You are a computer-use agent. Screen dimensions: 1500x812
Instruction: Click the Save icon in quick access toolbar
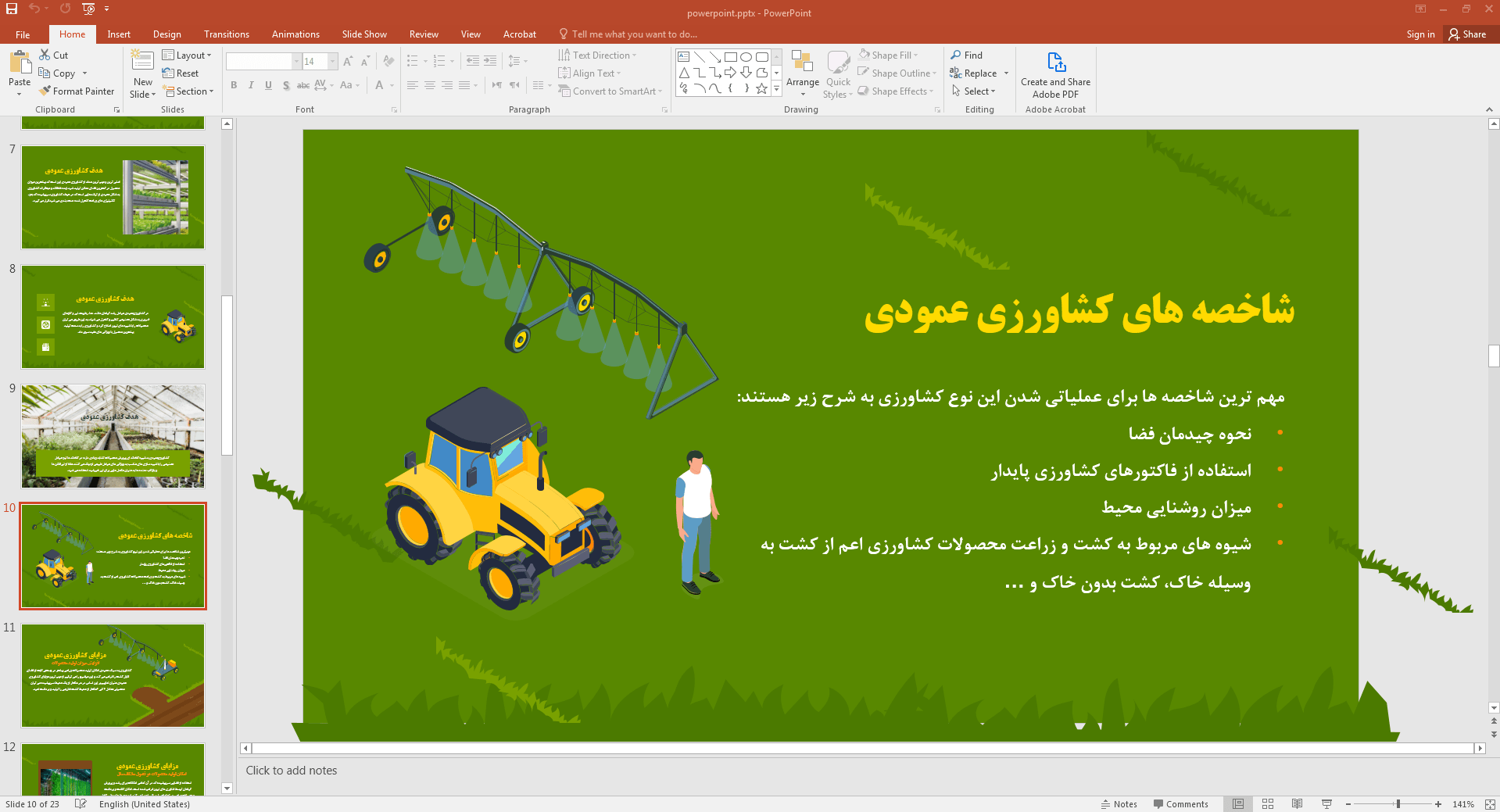click(12, 9)
